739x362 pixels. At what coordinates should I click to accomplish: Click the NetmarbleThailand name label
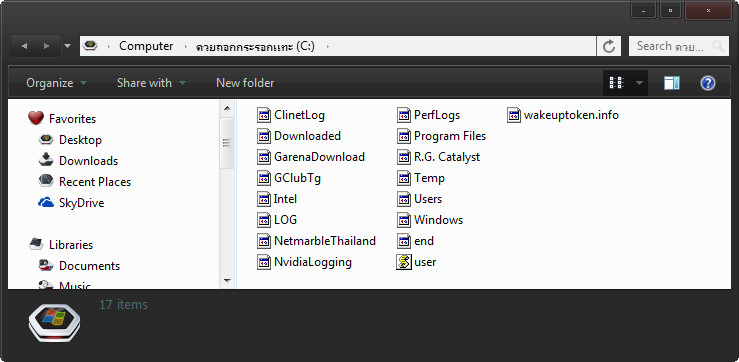pos(325,241)
